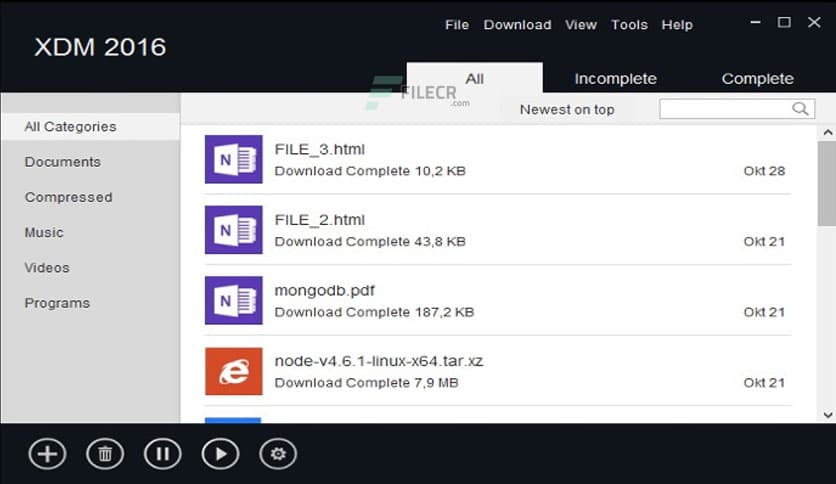Click the Okt 21 date of mongodb.pdf

tap(764, 312)
